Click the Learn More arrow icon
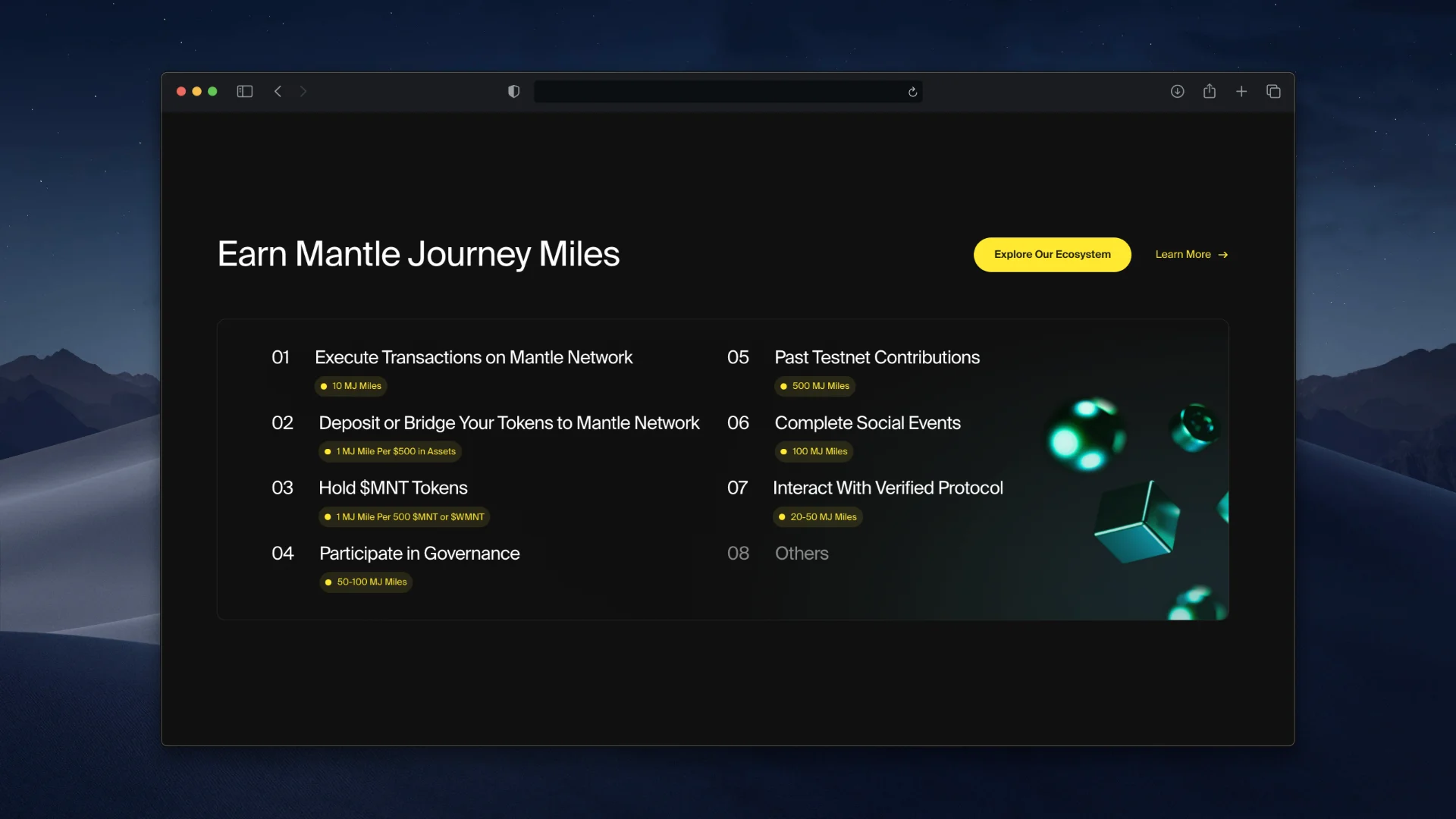The height and width of the screenshot is (819, 1456). coord(1222,255)
